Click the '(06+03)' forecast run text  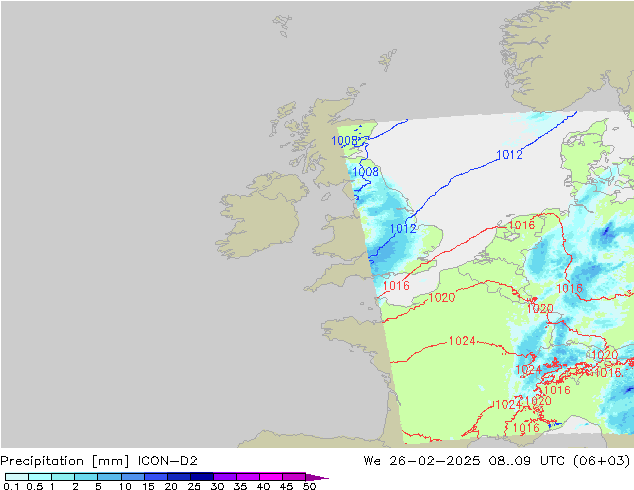[x=602, y=461]
